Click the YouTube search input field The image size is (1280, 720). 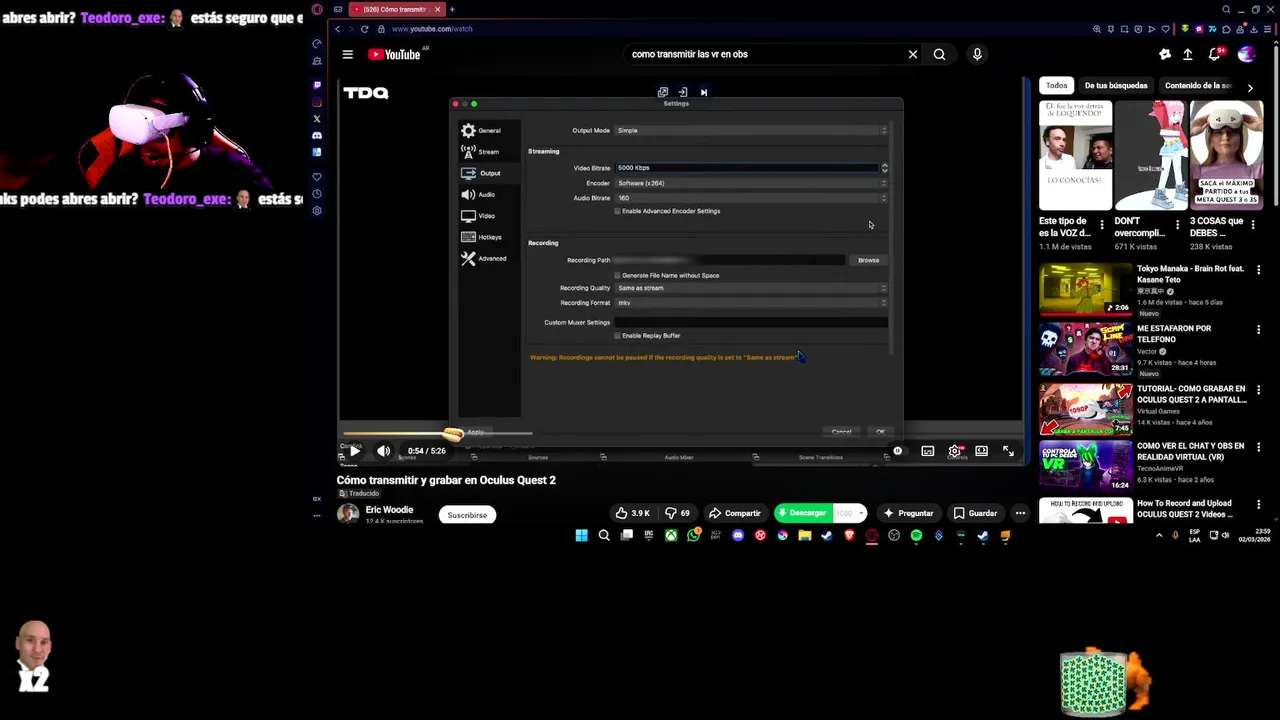point(765,54)
